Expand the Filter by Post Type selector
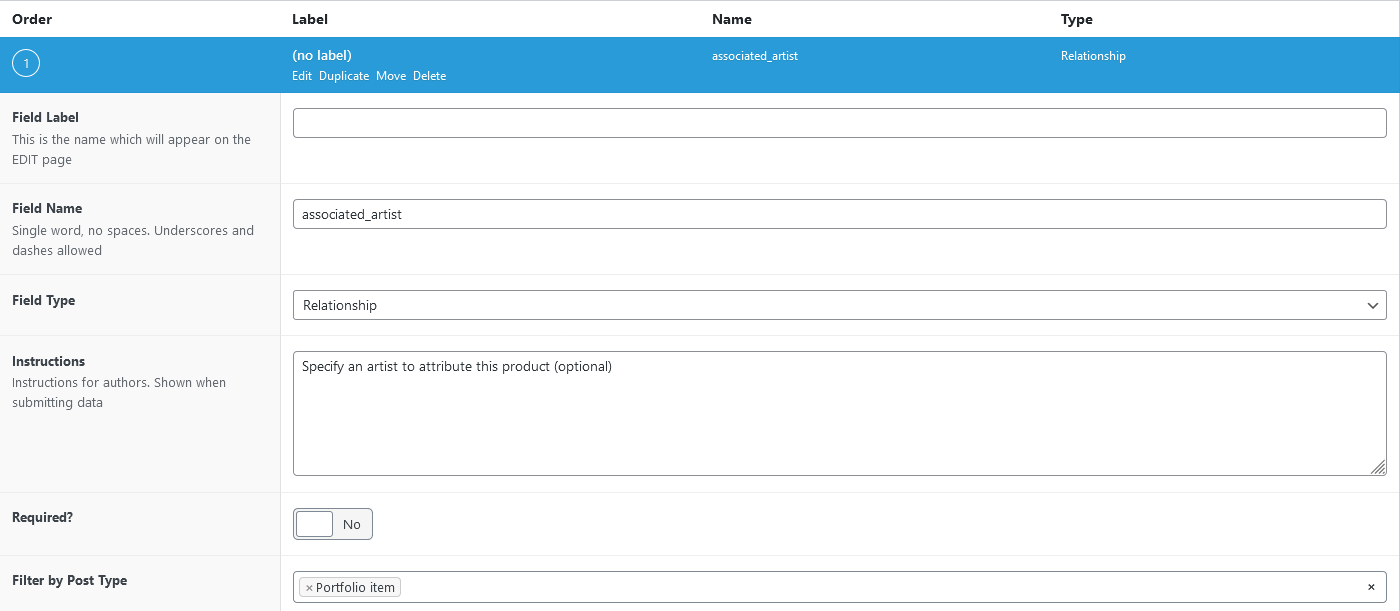1400x611 pixels. [839, 587]
